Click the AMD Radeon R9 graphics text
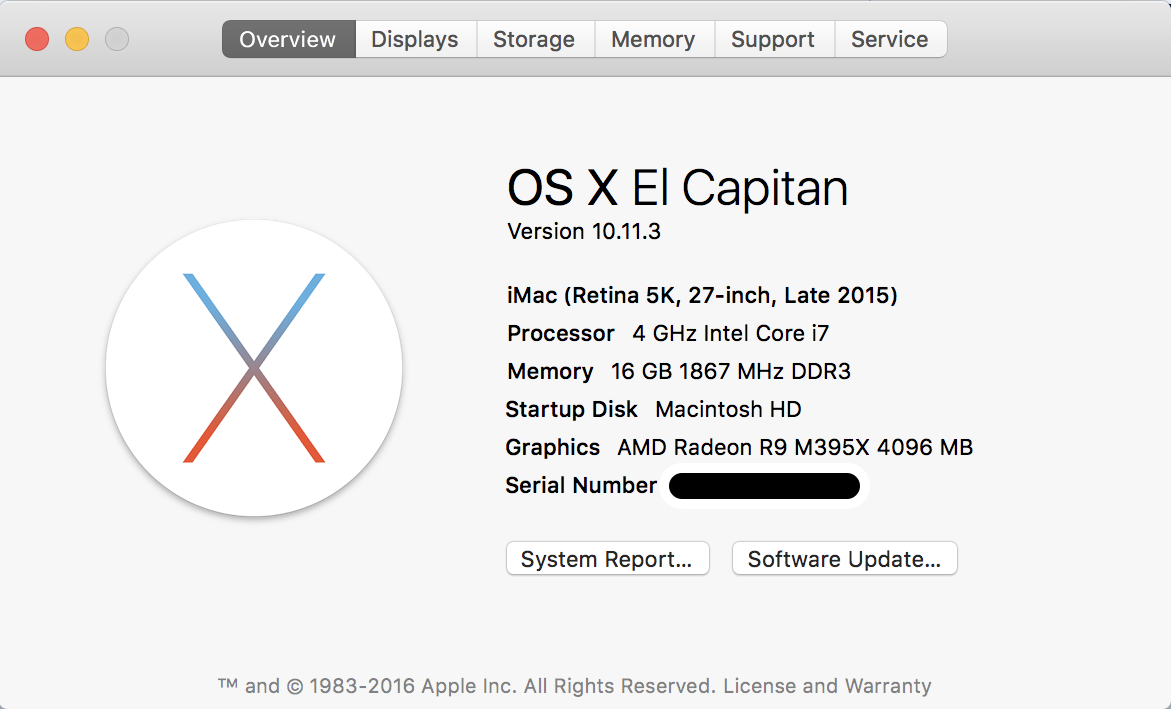Viewport: 1171px width, 709px height. coord(795,447)
